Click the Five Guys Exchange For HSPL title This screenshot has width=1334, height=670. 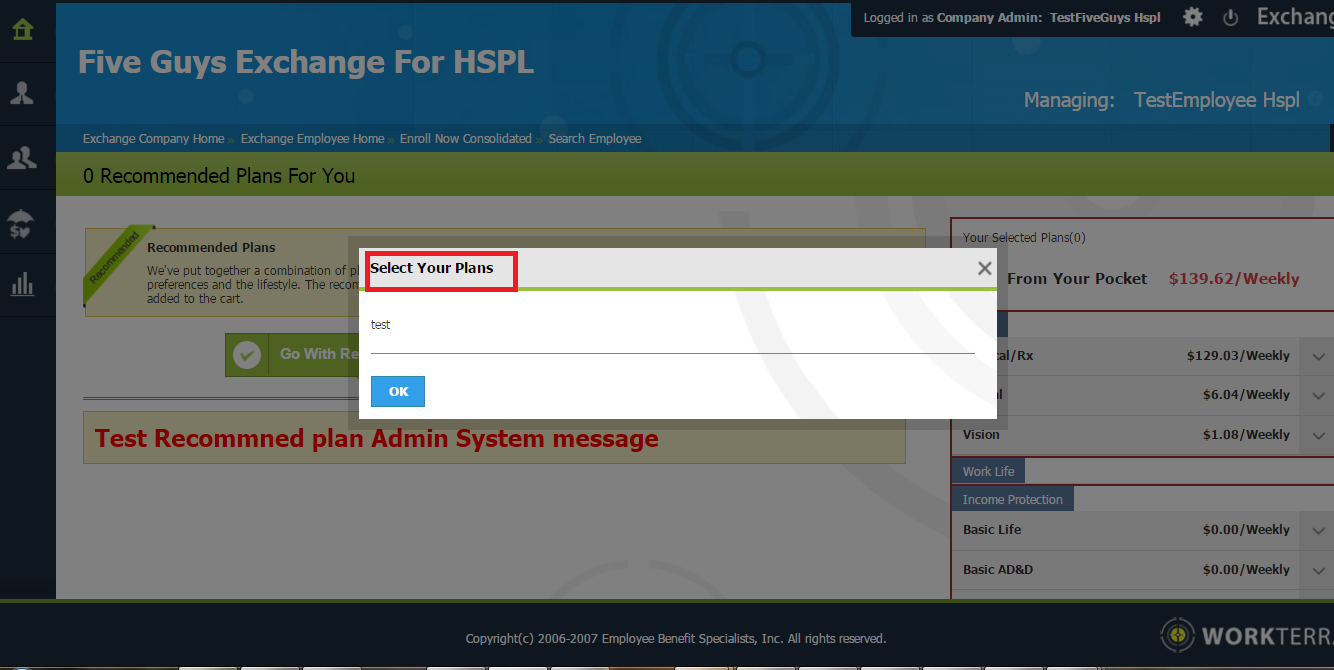point(306,63)
